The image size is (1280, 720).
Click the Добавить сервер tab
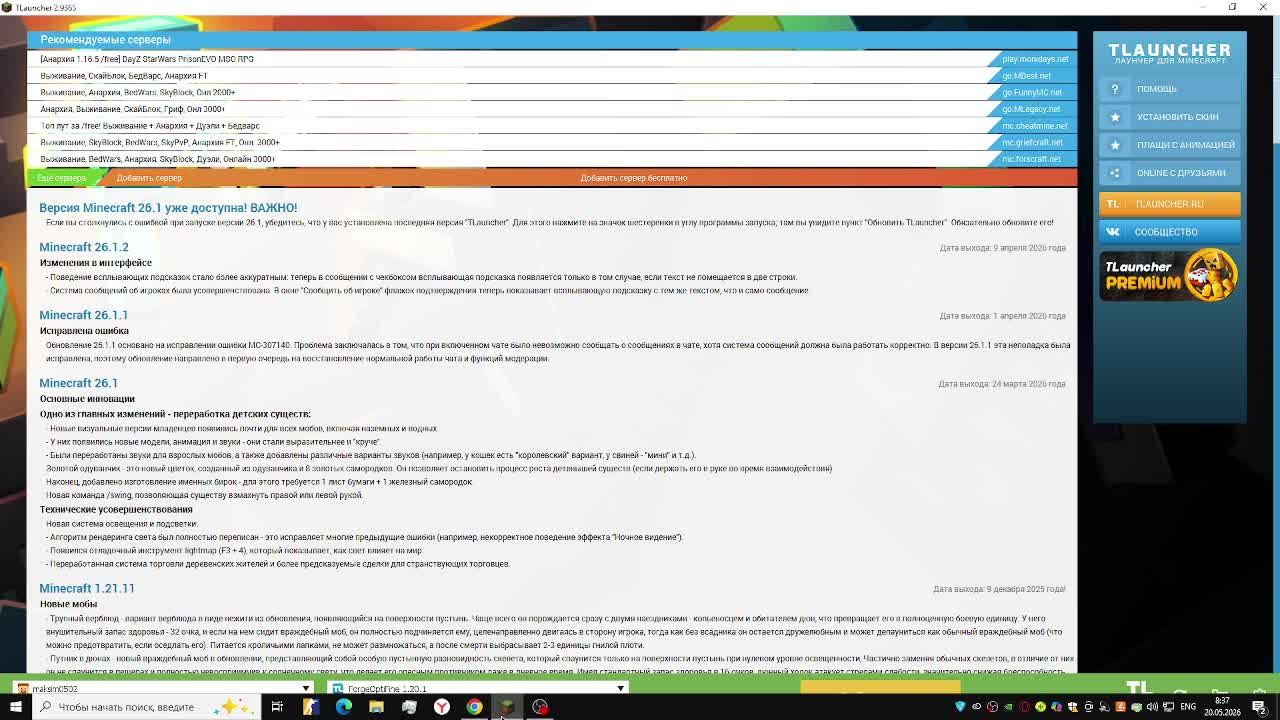tap(148, 178)
